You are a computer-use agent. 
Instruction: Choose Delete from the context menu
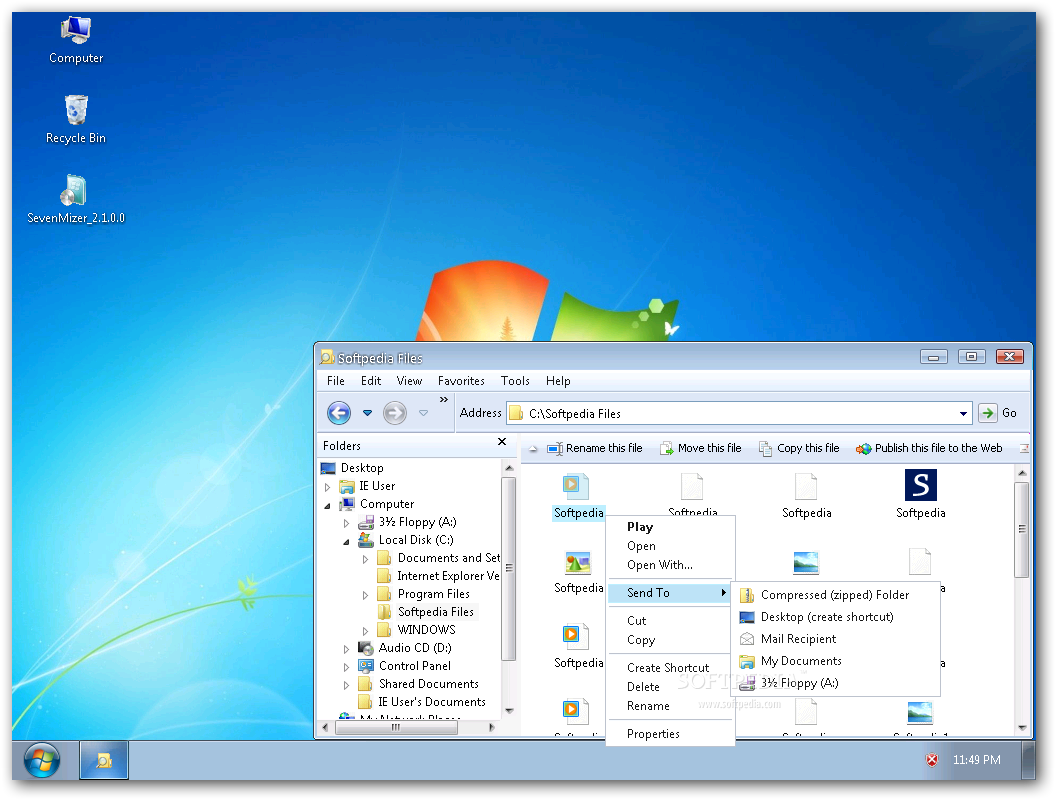[643, 687]
